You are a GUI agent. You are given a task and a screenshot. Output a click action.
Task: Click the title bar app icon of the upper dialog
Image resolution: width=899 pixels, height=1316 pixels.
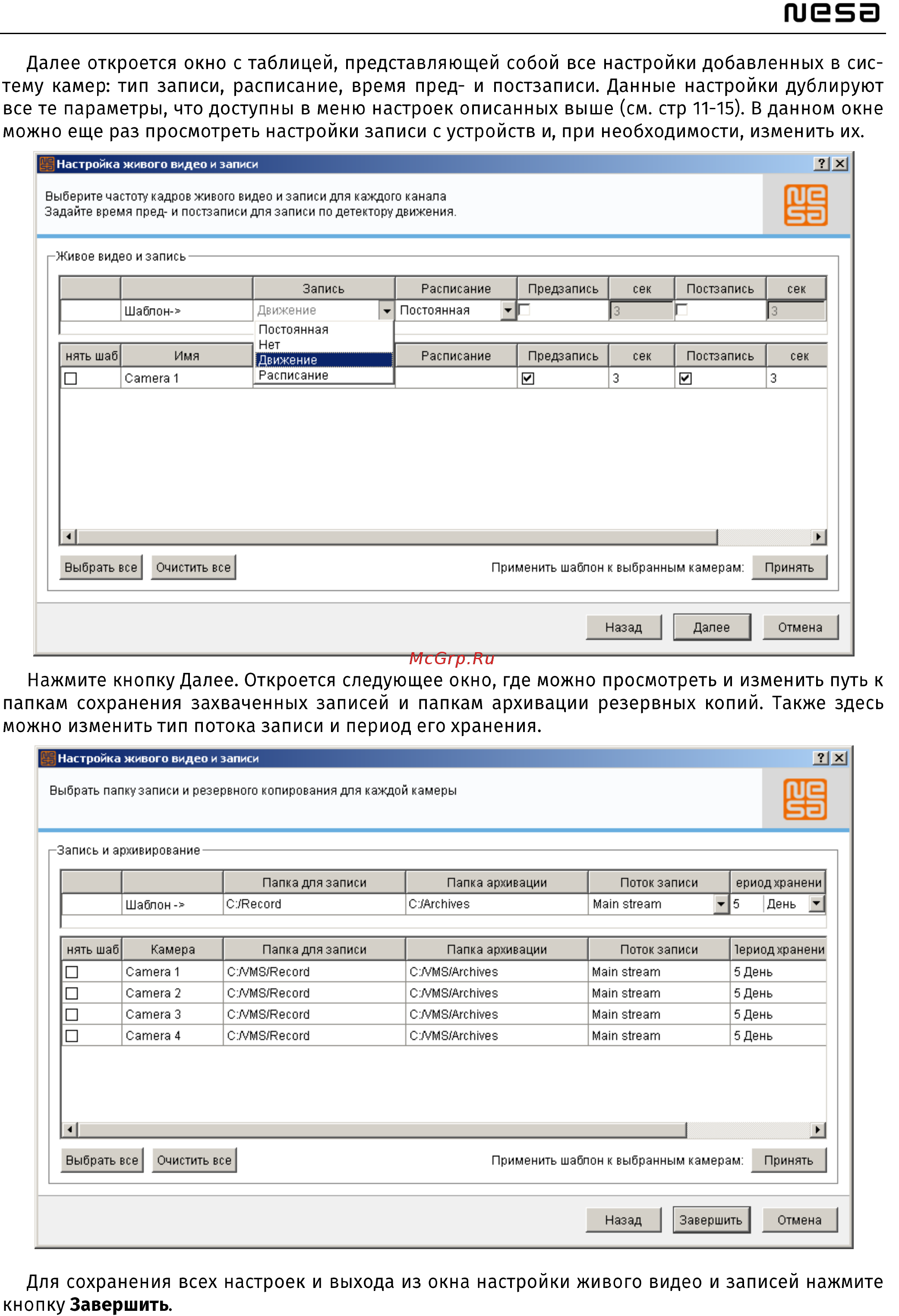point(47,164)
